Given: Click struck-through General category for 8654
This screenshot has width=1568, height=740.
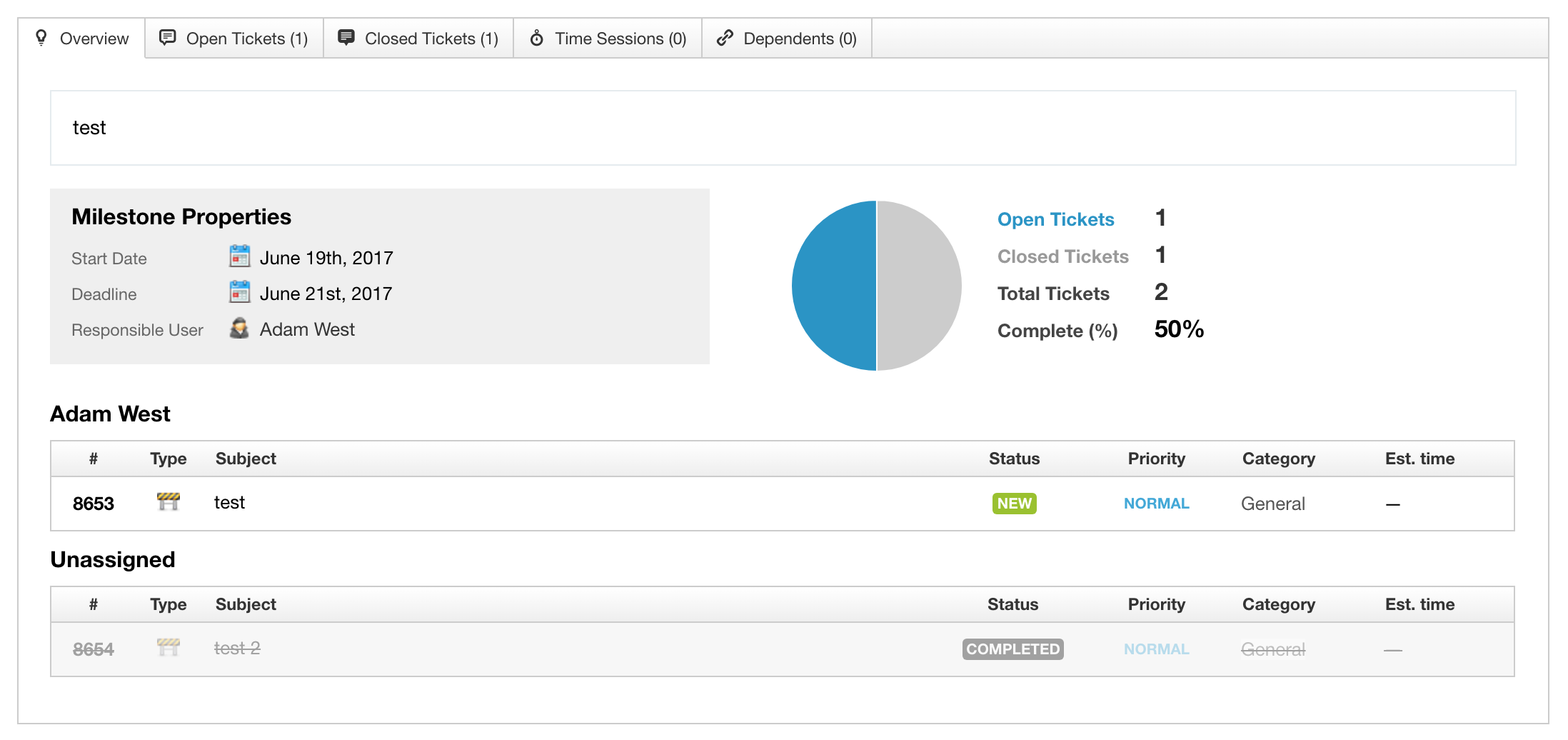Looking at the screenshot, I should pos(1272,649).
